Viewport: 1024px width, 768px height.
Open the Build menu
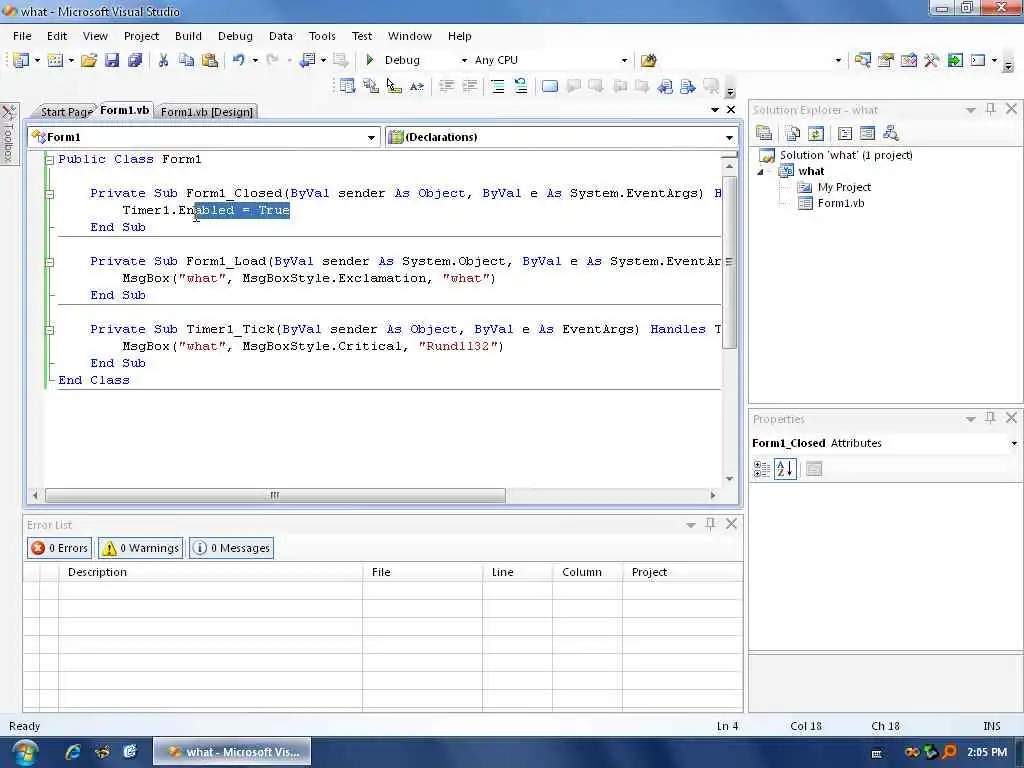(188, 36)
